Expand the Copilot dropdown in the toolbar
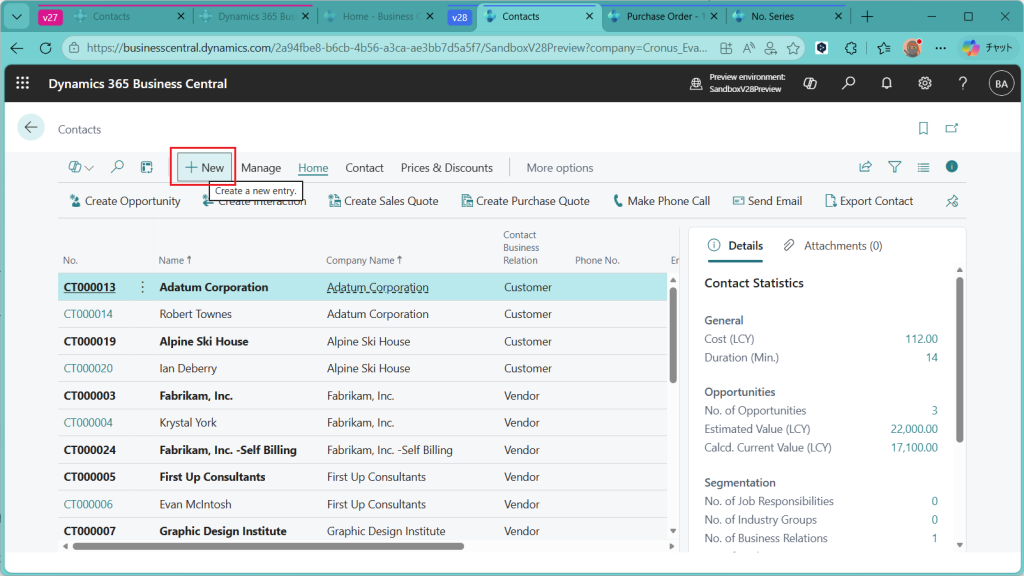Image resolution: width=1024 pixels, height=576 pixels. [81, 167]
